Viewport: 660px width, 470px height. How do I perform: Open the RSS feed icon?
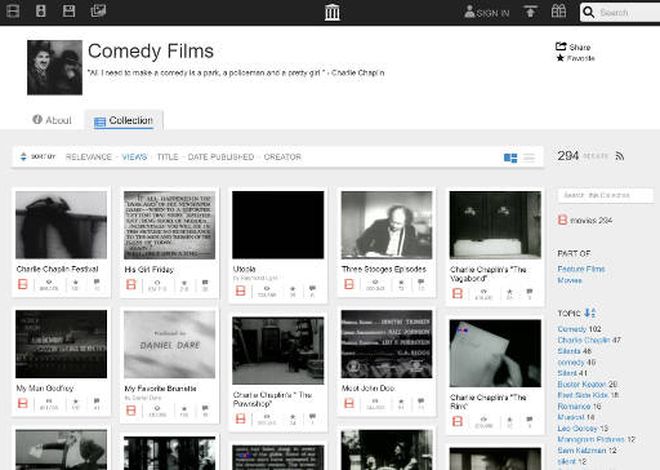point(620,156)
